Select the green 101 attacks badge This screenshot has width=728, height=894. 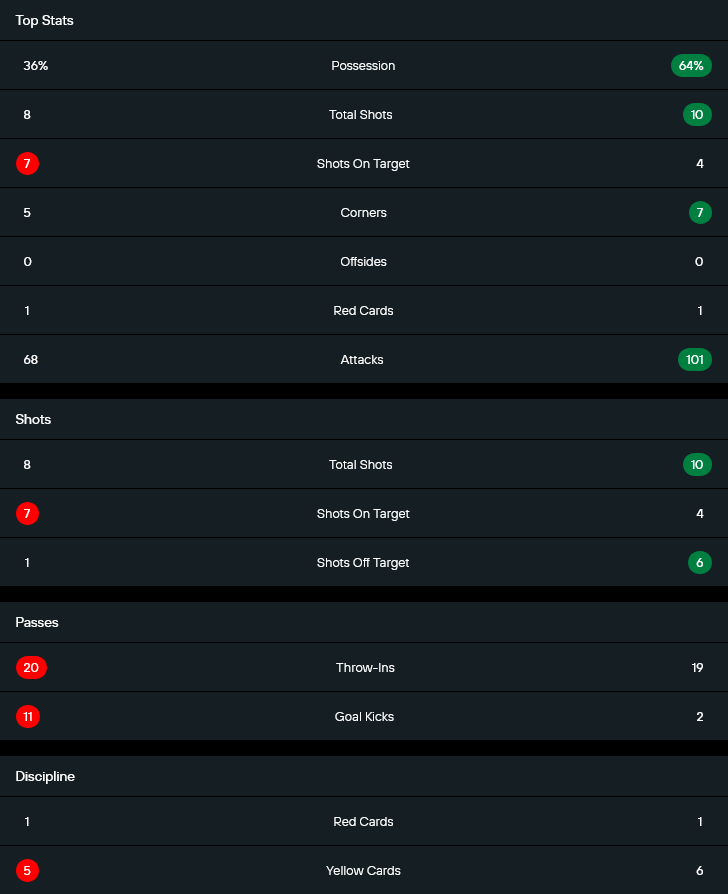(x=694, y=359)
